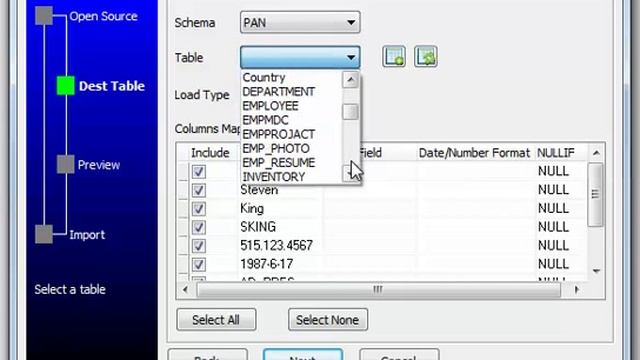Click the Date/Number Format column header
The height and width of the screenshot is (360, 640).
pos(474,153)
